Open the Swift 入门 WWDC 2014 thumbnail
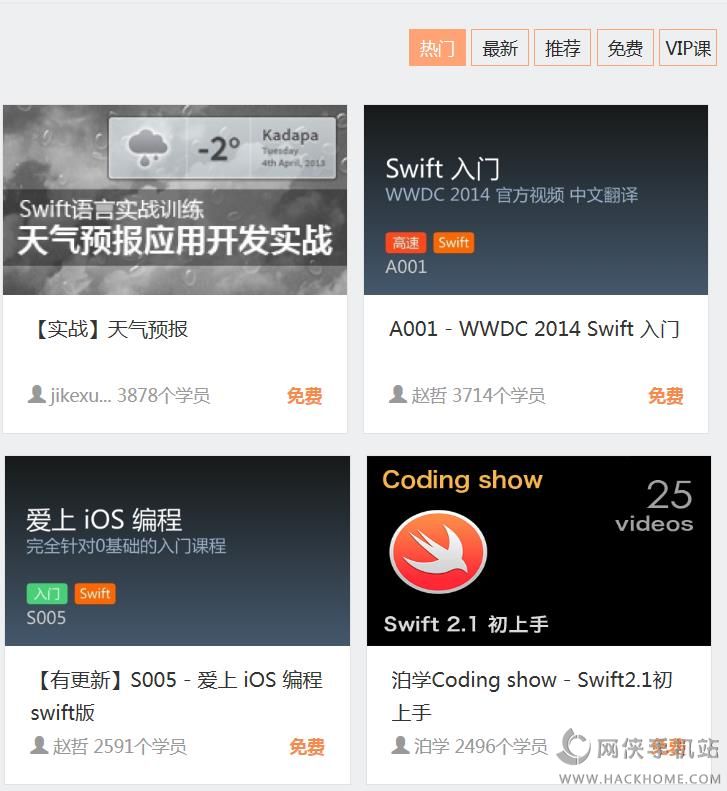The width and height of the screenshot is (727, 791). pos(536,200)
